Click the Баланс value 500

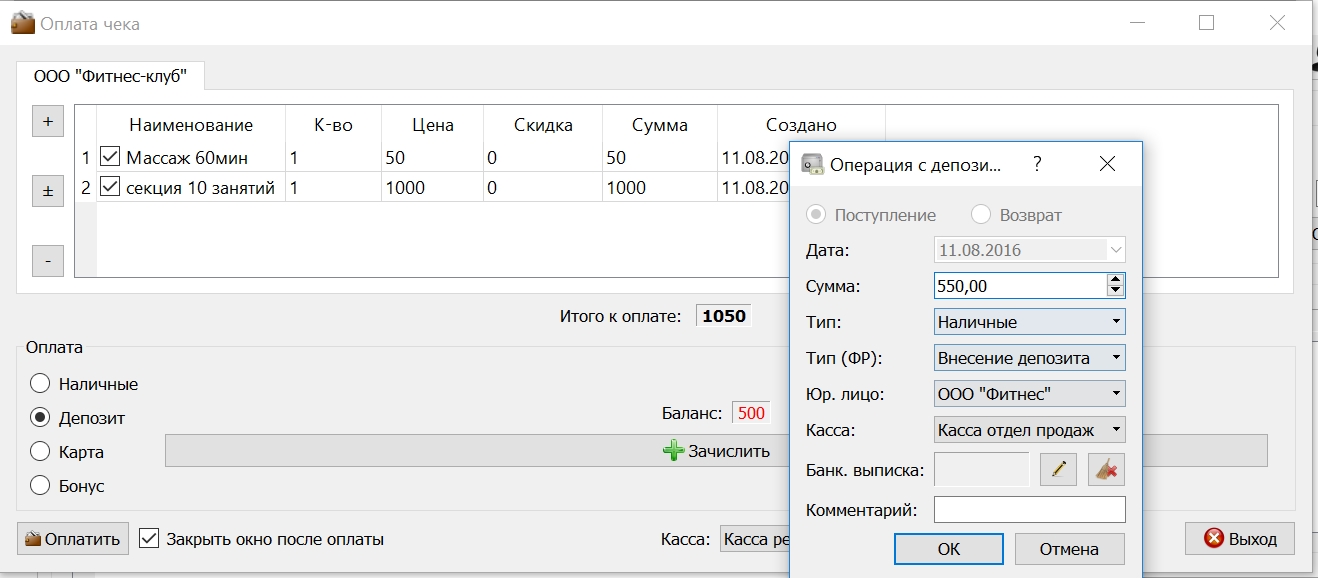[x=751, y=413]
